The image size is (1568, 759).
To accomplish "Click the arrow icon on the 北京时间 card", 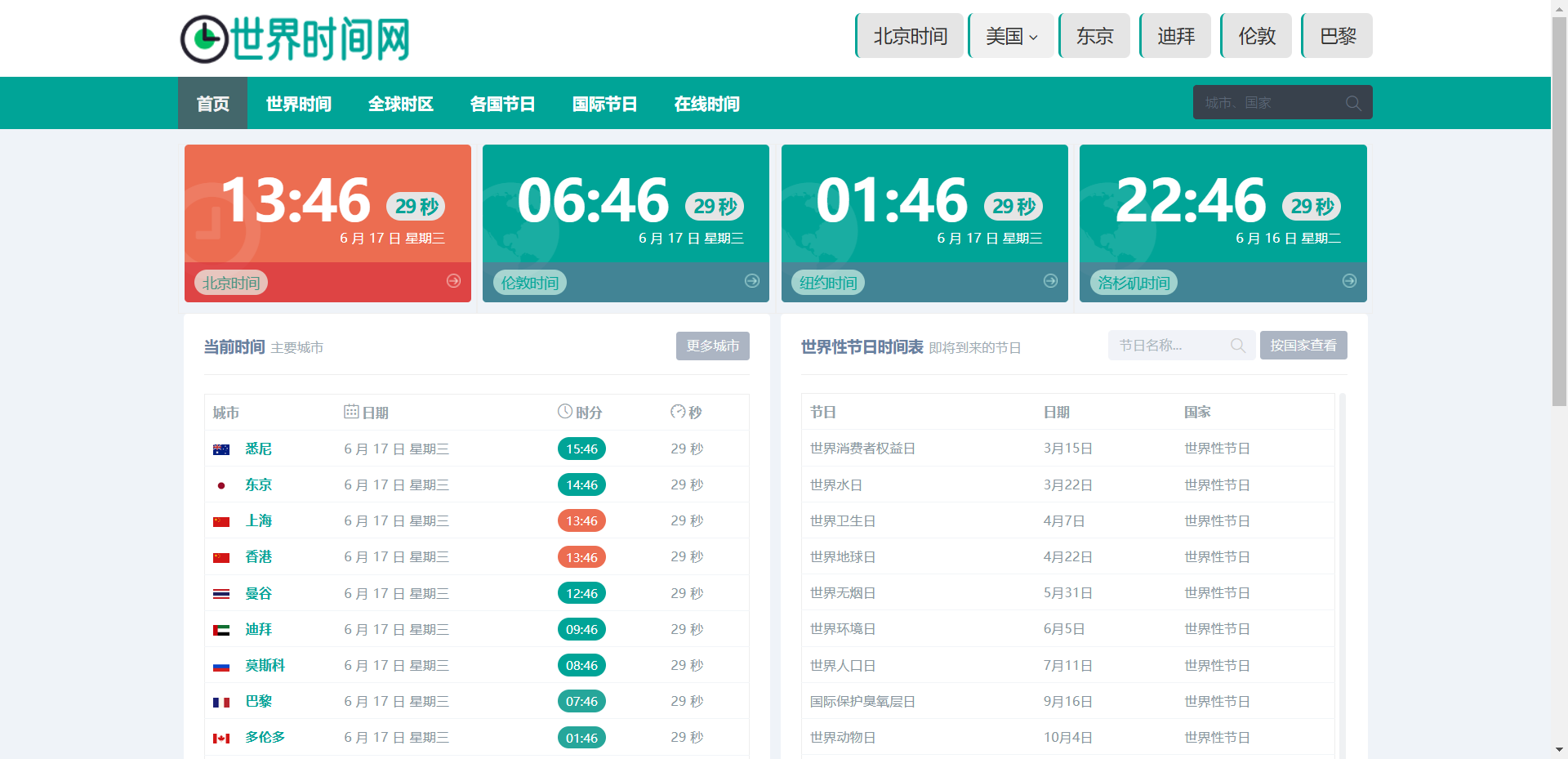I will pyautogui.click(x=453, y=281).
